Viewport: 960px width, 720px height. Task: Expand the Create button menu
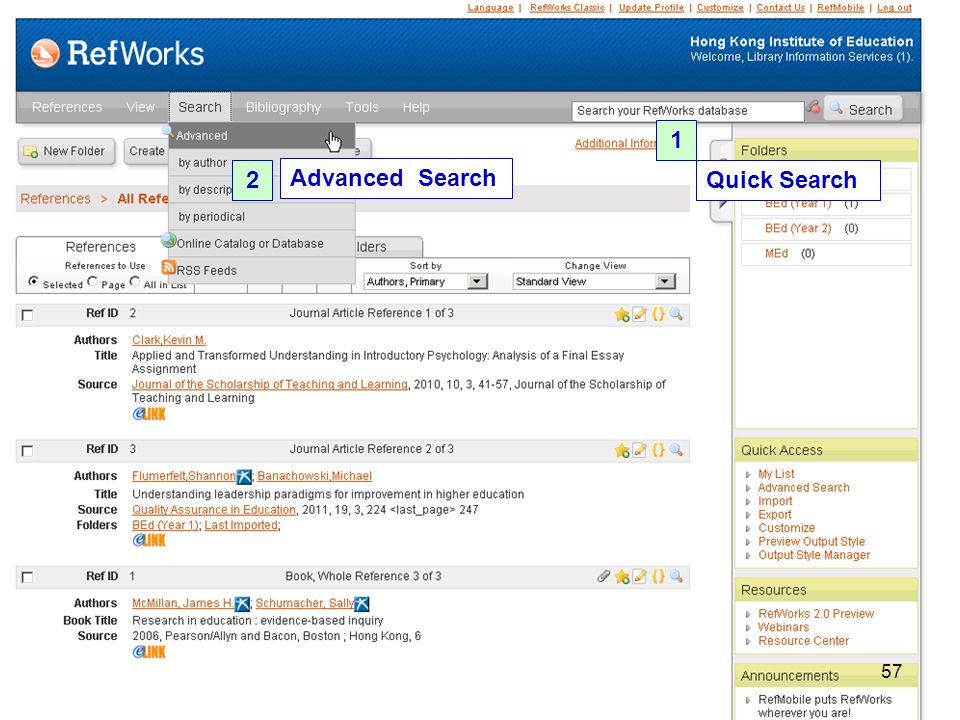click(147, 151)
